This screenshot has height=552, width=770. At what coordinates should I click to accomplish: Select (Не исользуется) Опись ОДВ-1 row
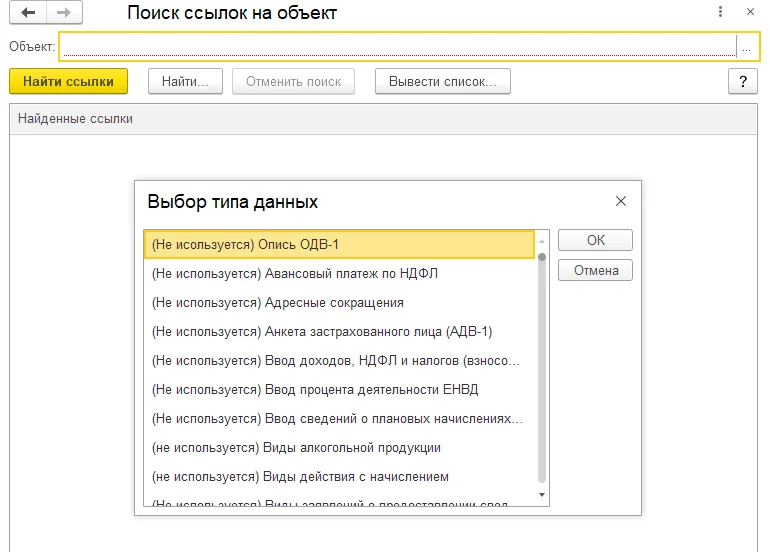point(339,245)
